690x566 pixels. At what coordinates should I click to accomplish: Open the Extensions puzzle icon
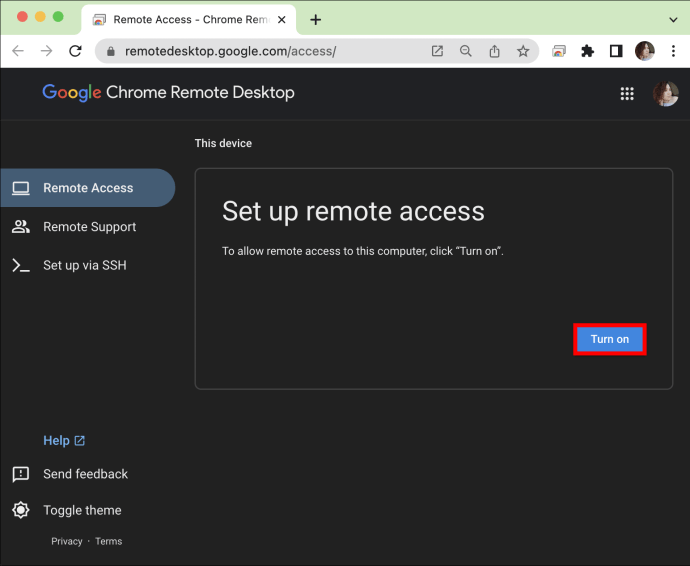pos(587,51)
